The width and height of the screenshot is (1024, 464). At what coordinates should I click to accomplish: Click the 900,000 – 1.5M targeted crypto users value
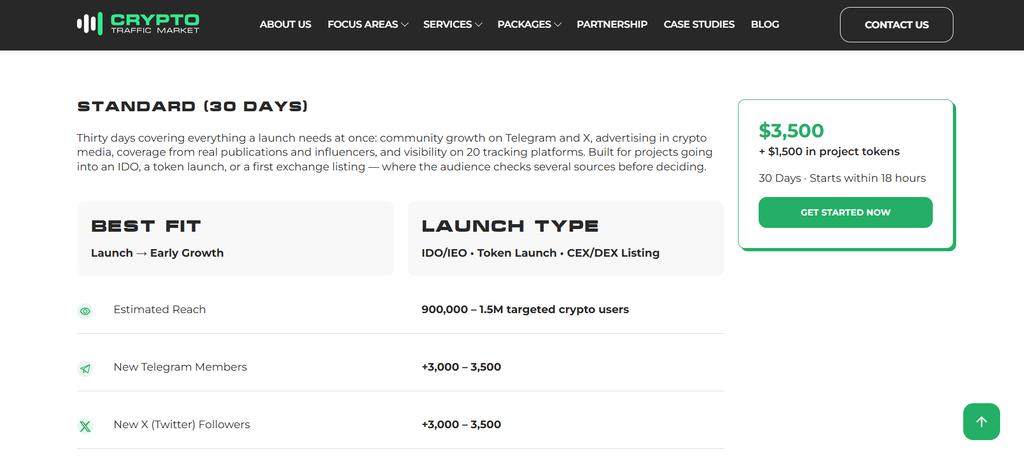click(525, 309)
